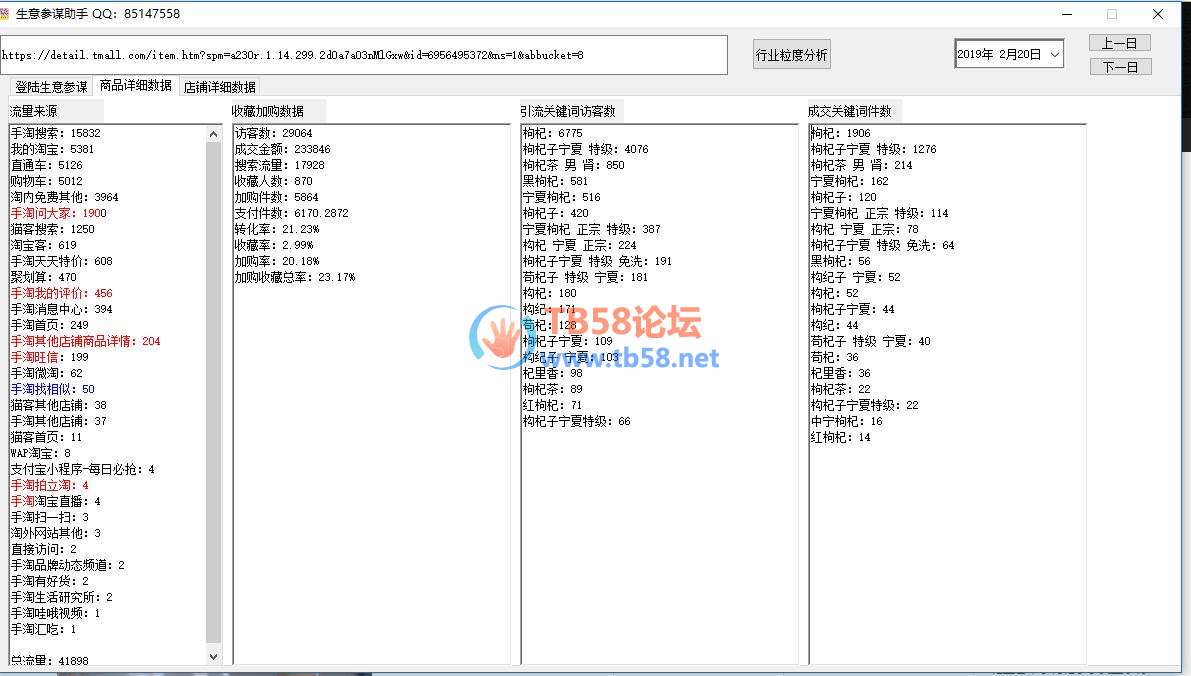This screenshot has height=676, width=1191.
Task: Click transaction keyword 枸杞子宁夏 特级: 1276
Action: coord(874,149)
